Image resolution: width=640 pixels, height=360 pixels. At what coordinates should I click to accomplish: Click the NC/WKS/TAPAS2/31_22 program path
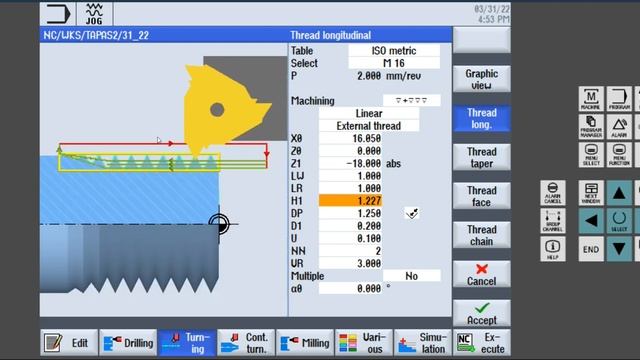click(x=96, y=35)
